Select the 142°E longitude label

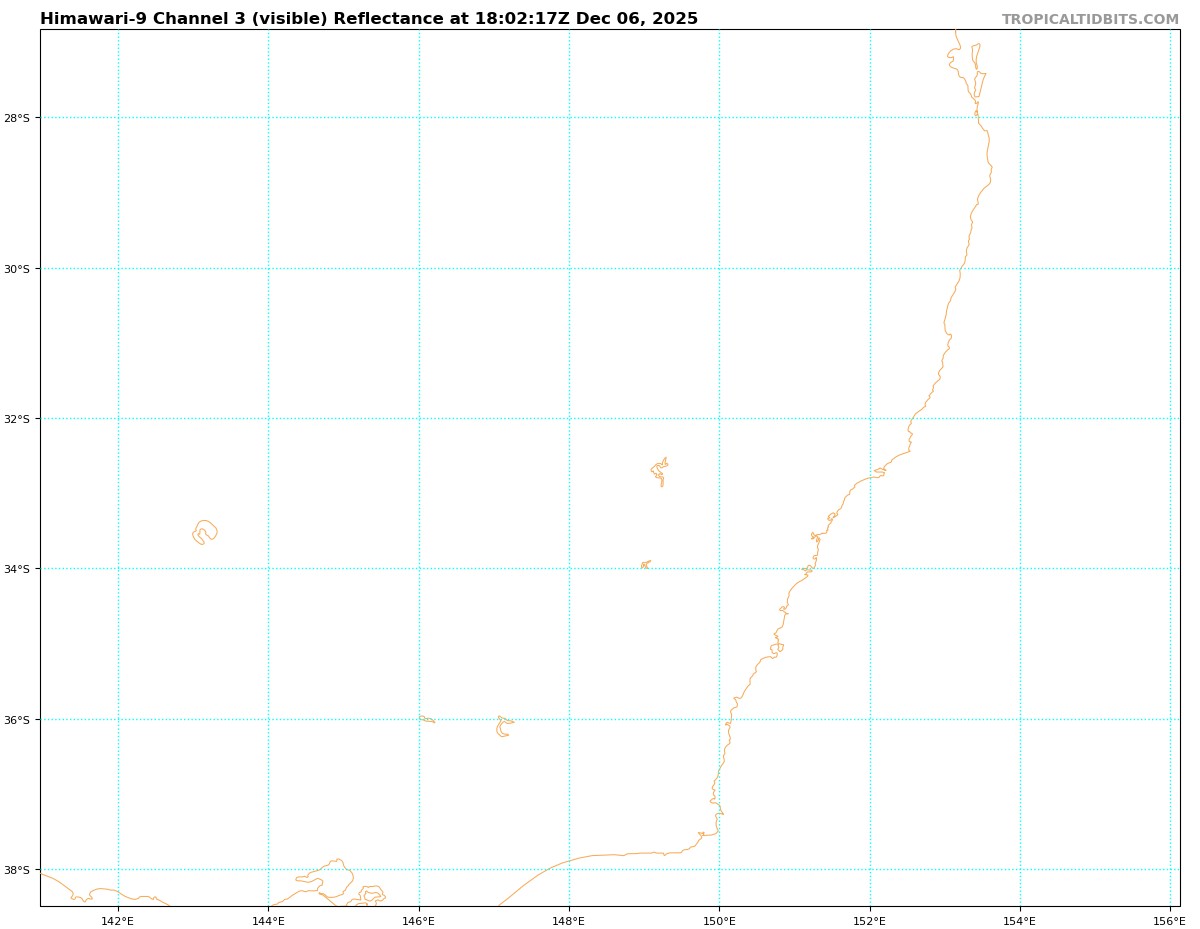click(x=118, y=921)
